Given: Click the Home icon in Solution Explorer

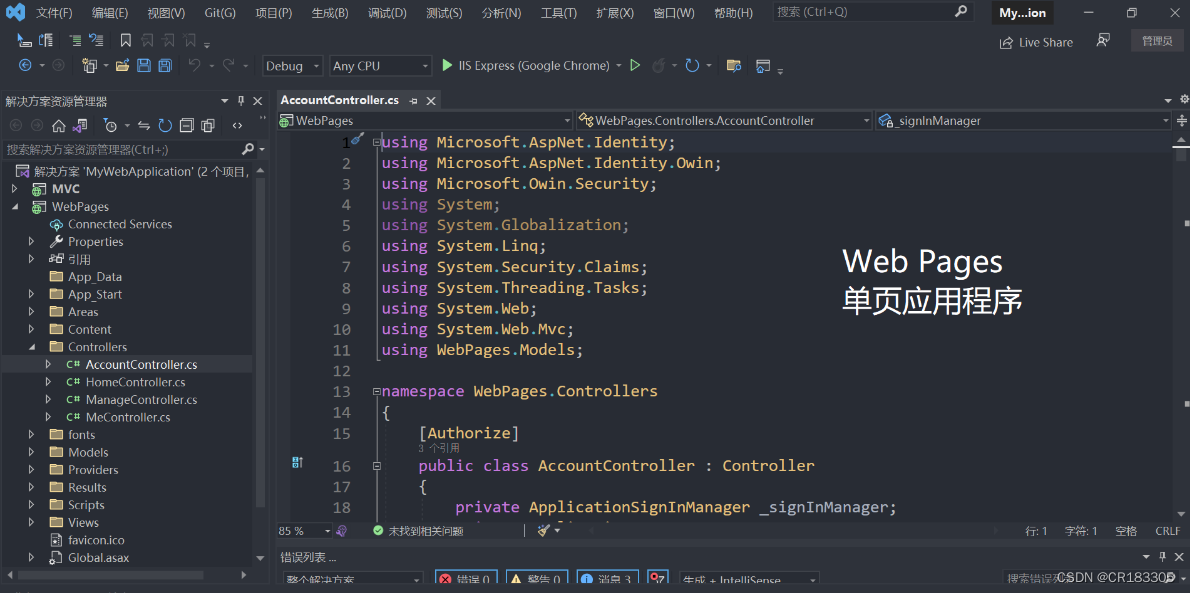Looking at the screenshot, I should click(58, 125).
